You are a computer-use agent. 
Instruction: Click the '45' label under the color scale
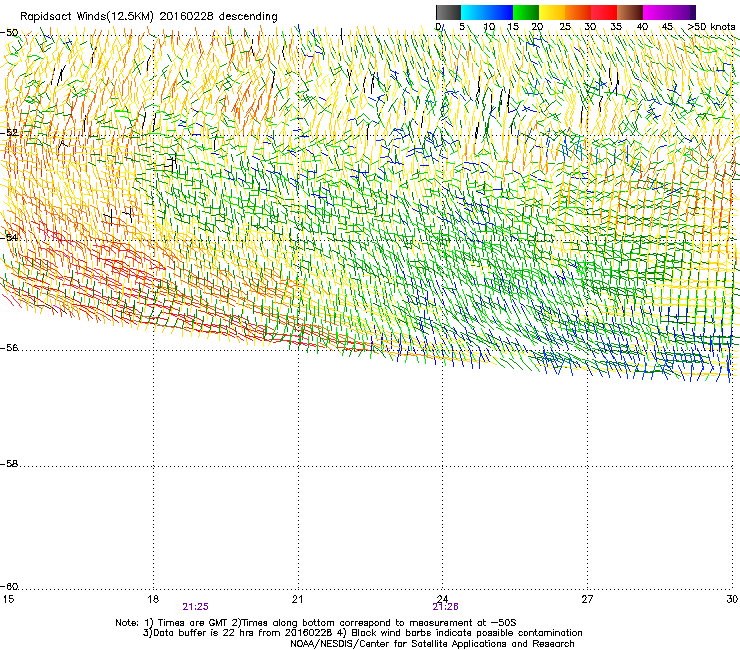667,26
